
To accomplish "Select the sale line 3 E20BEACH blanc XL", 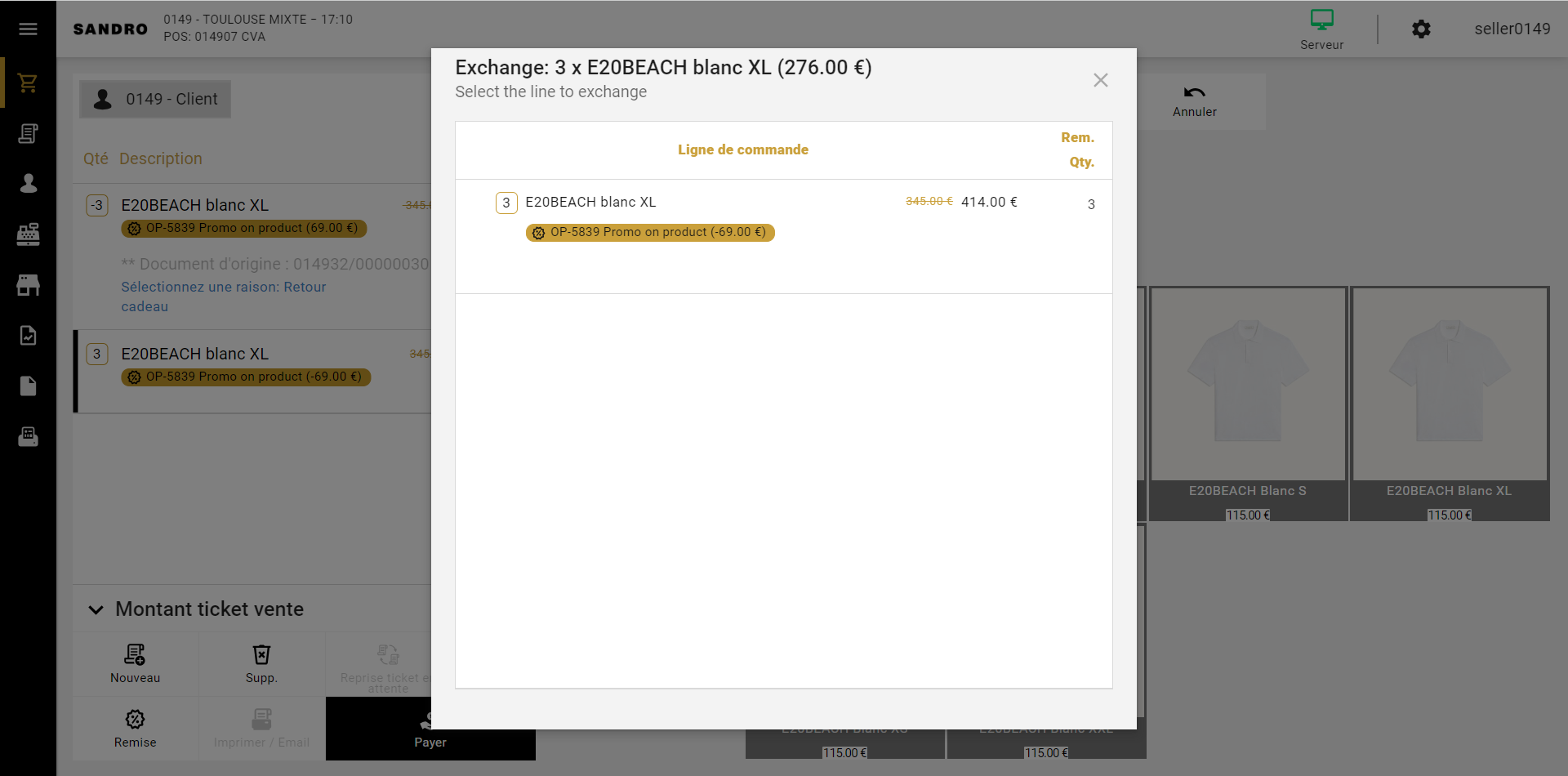I will pyautogui.click(x=252, y=372).
